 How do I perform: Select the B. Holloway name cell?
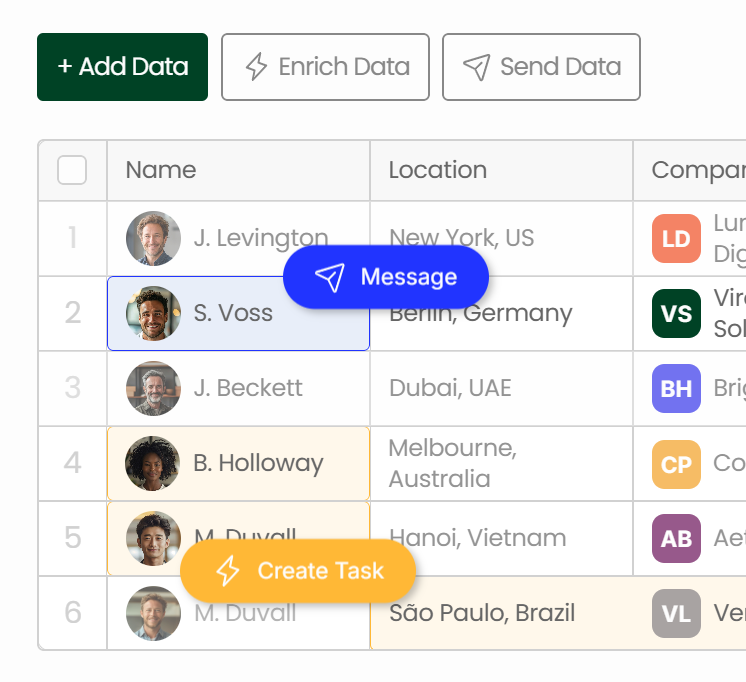[238, 464]
